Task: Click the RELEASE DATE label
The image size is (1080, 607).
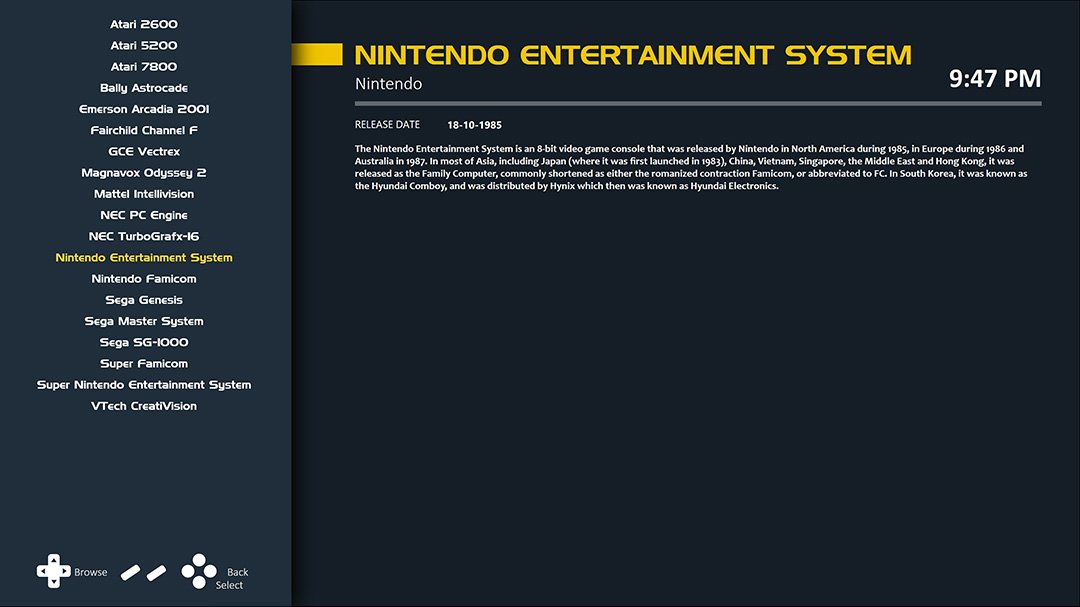Action: click(x=387, y=125)
